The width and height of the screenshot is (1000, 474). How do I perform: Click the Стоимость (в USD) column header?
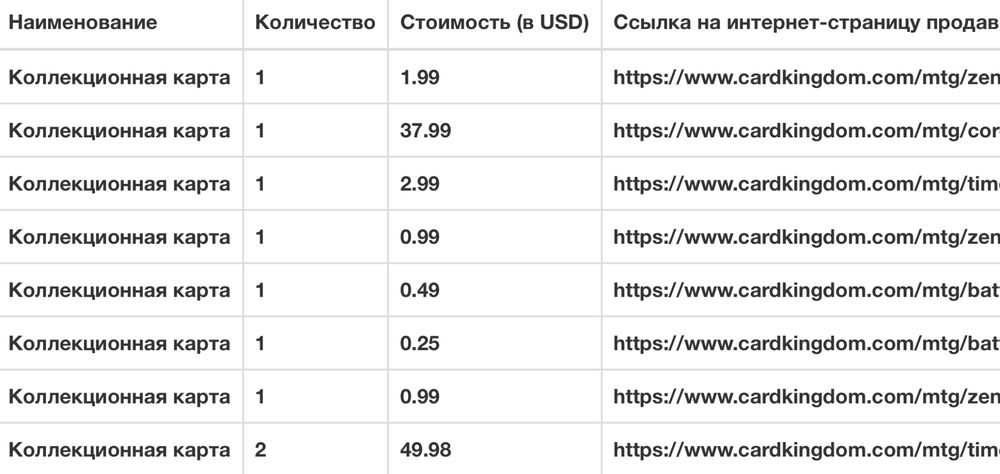coord(494,22)
